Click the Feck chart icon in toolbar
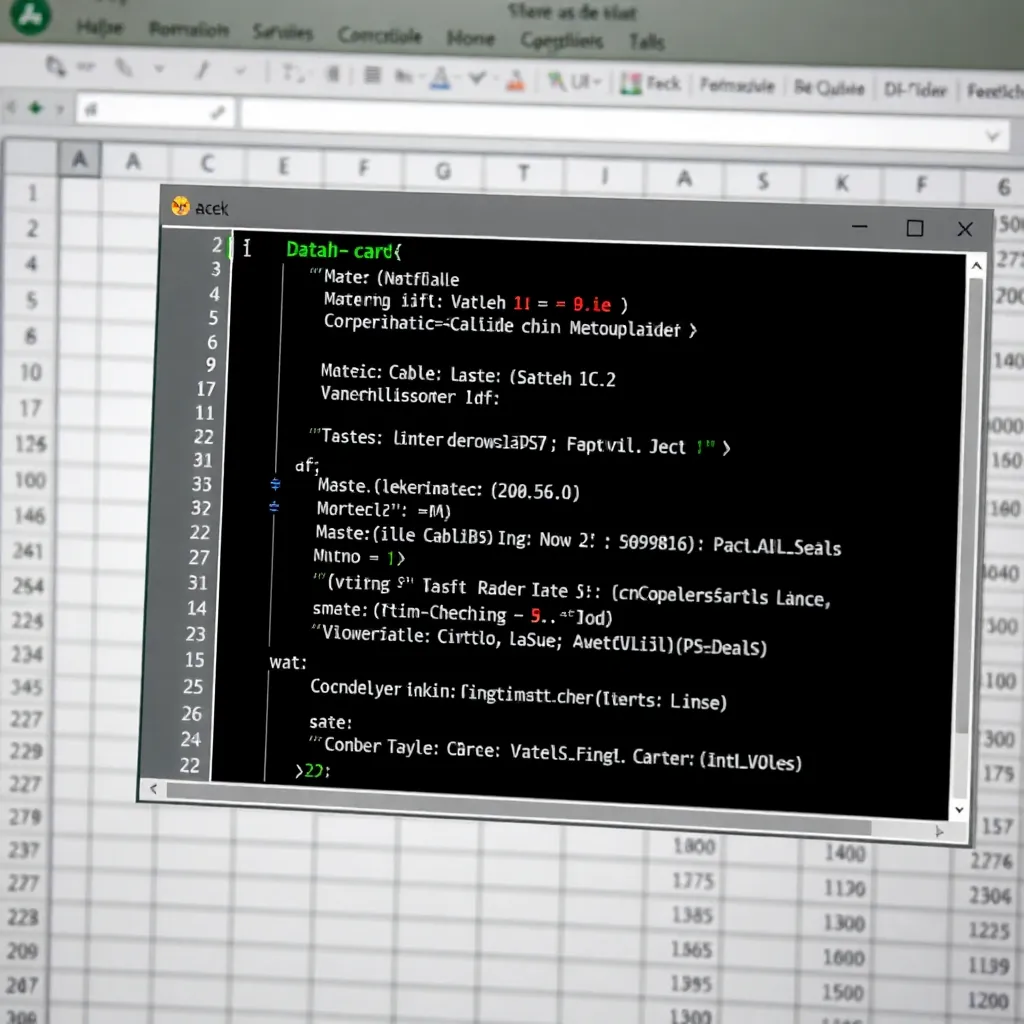Viewport: 1024px width, 1024px height. [650, 84]
